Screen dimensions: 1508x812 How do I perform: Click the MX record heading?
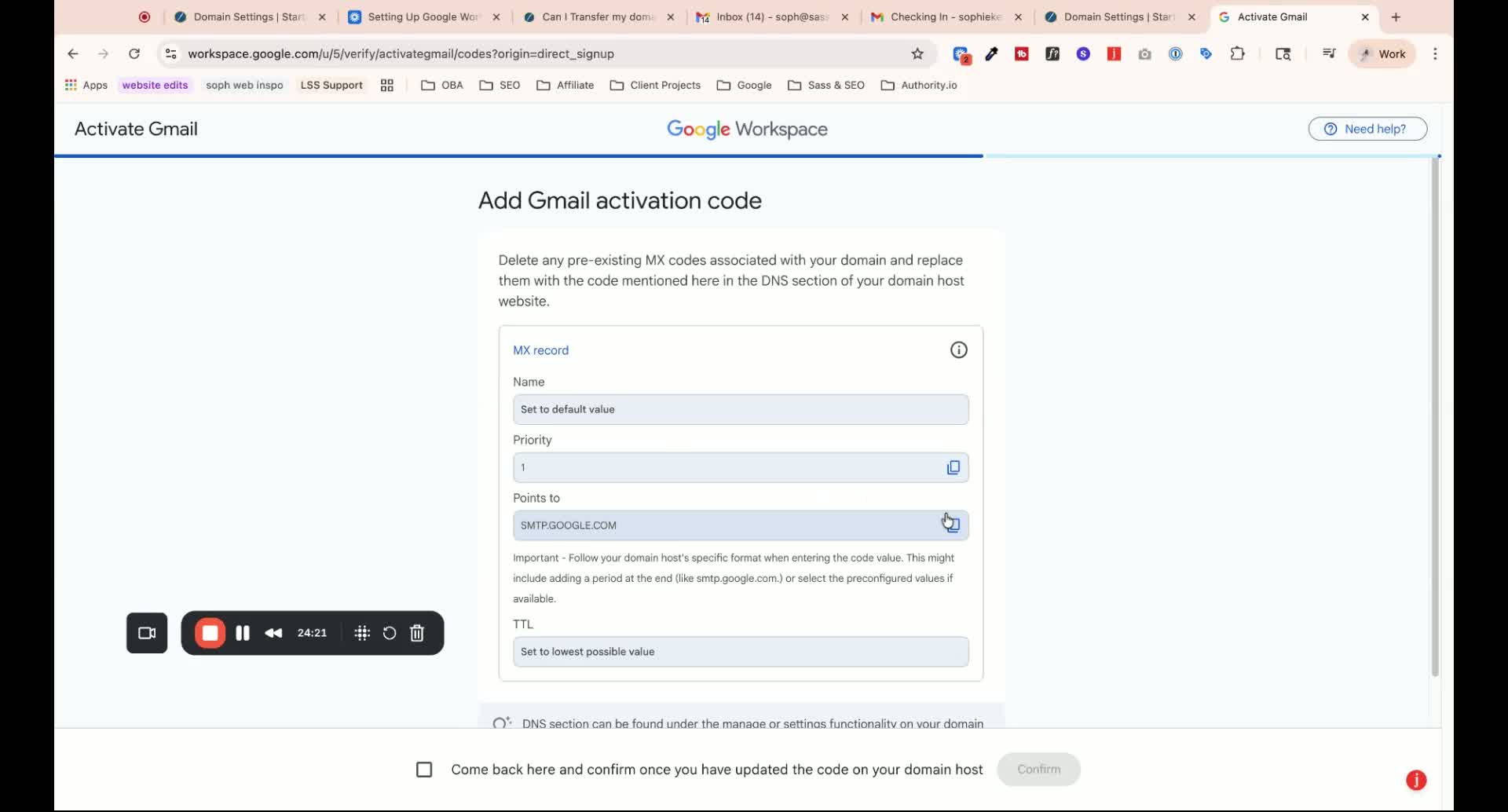(540, 350)
